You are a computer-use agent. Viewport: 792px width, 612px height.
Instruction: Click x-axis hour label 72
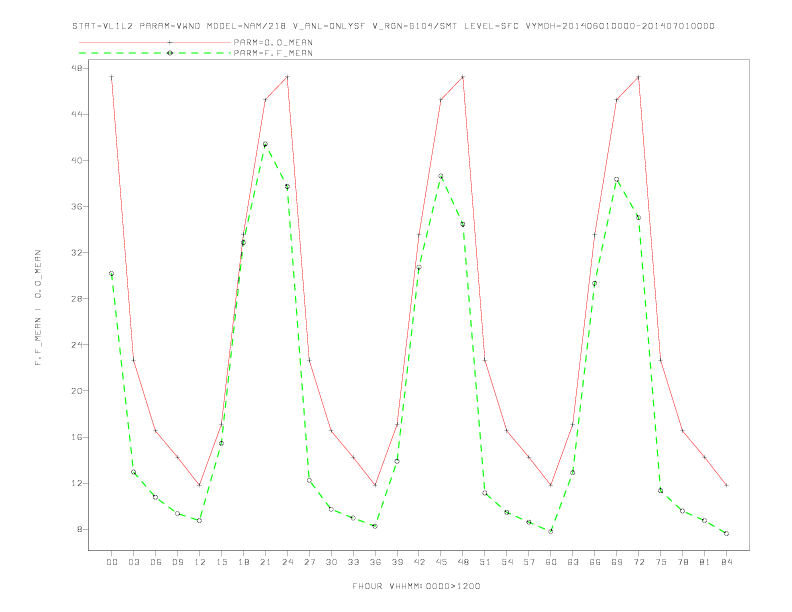[638, 562]
